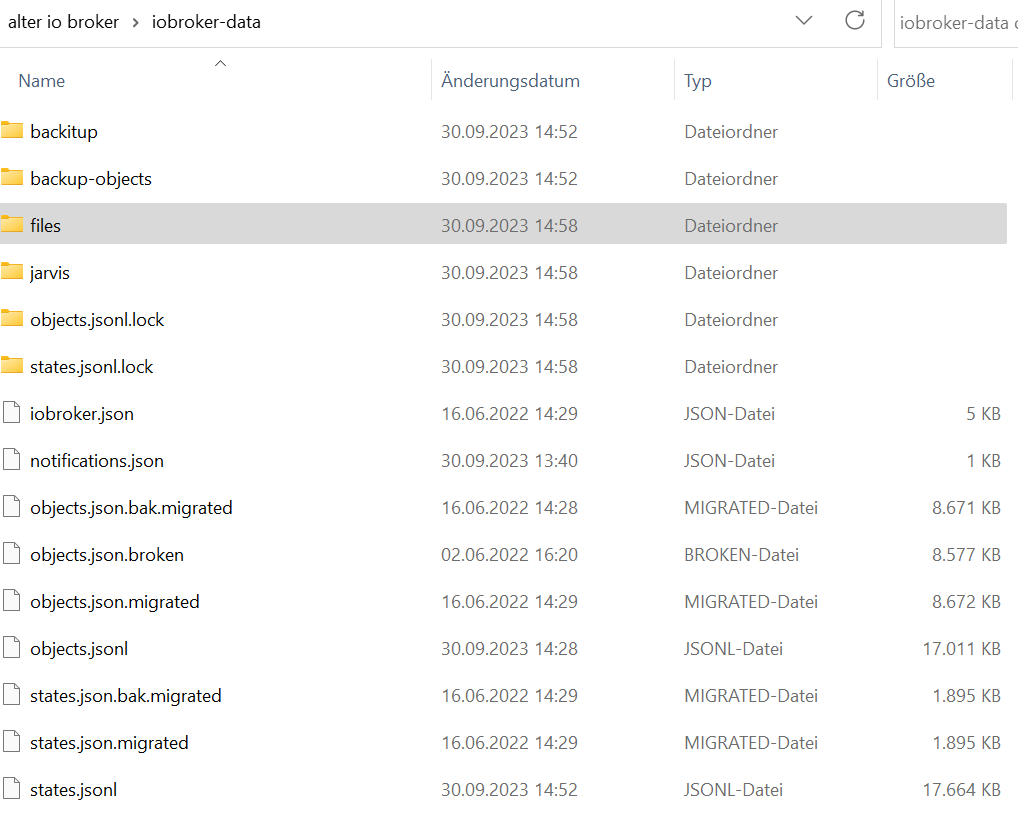
Task: Click states.json.migrated file icon
Action: (12, 742)
